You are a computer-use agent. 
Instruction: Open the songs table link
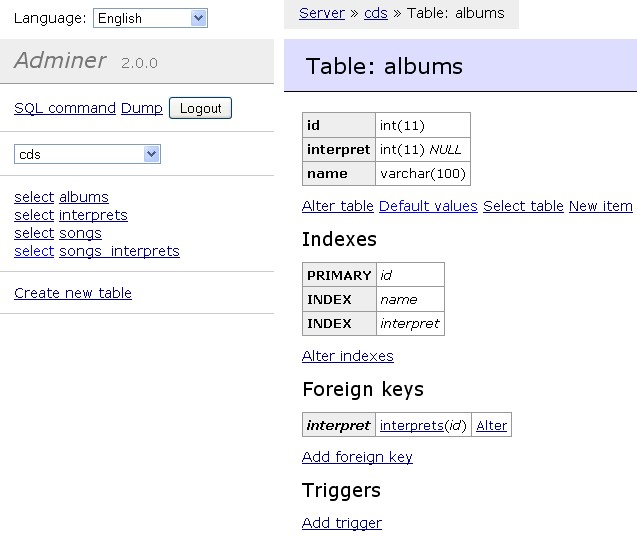tap(80, 233)
